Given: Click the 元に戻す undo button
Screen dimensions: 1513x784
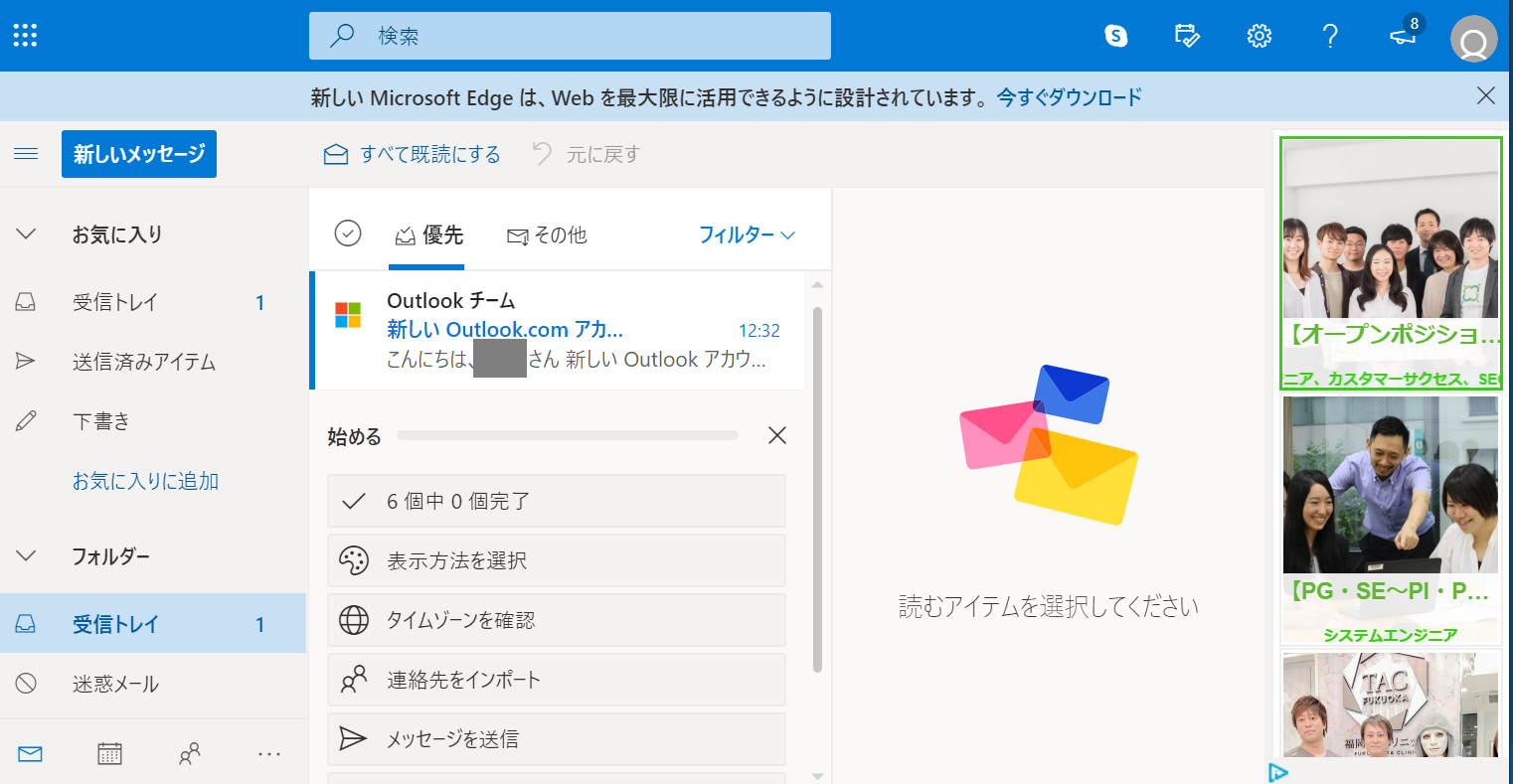Looking at the screenshot, I should 587,154.
